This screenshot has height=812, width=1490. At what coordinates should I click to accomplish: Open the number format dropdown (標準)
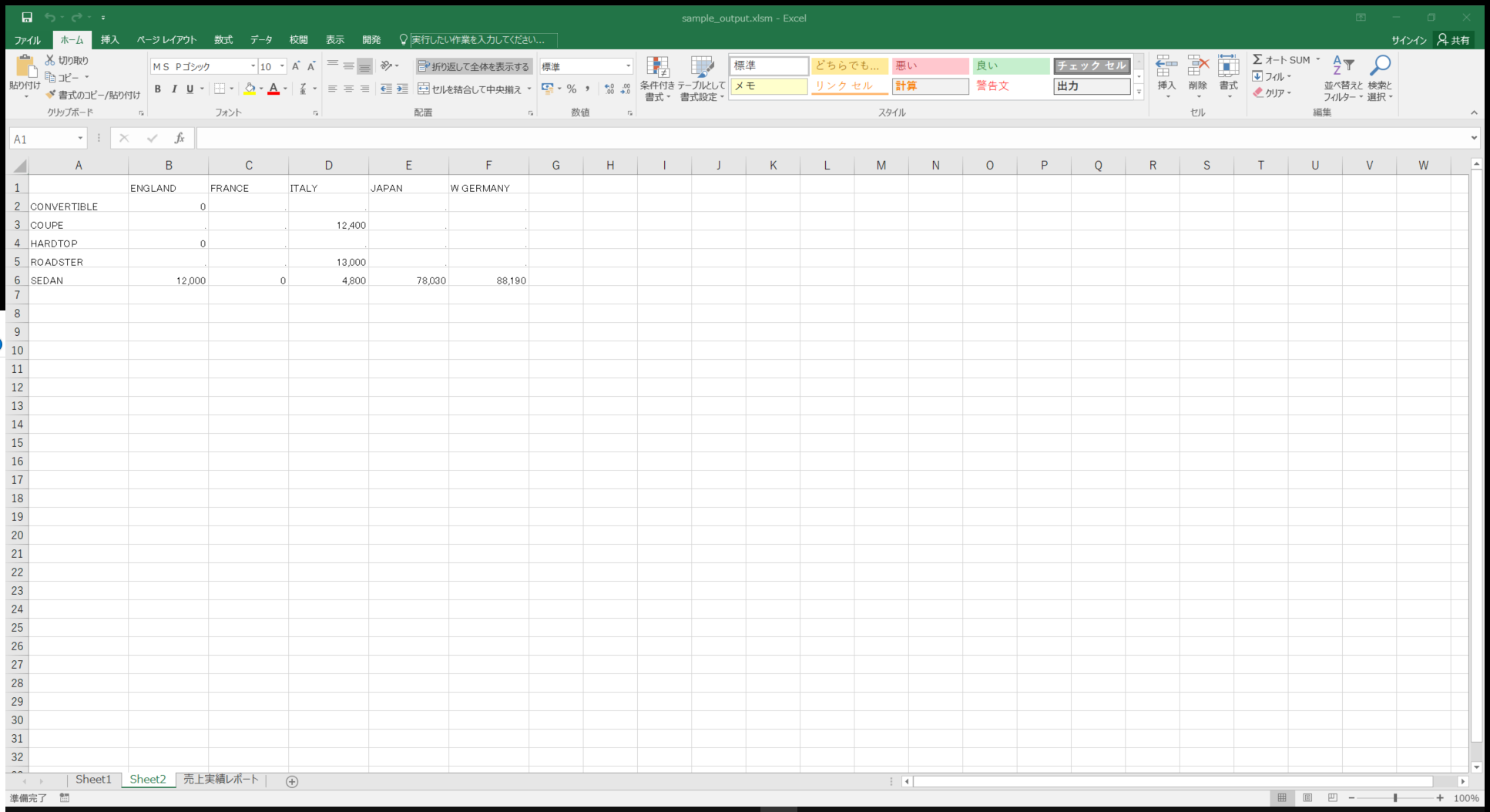pos(629,66)
